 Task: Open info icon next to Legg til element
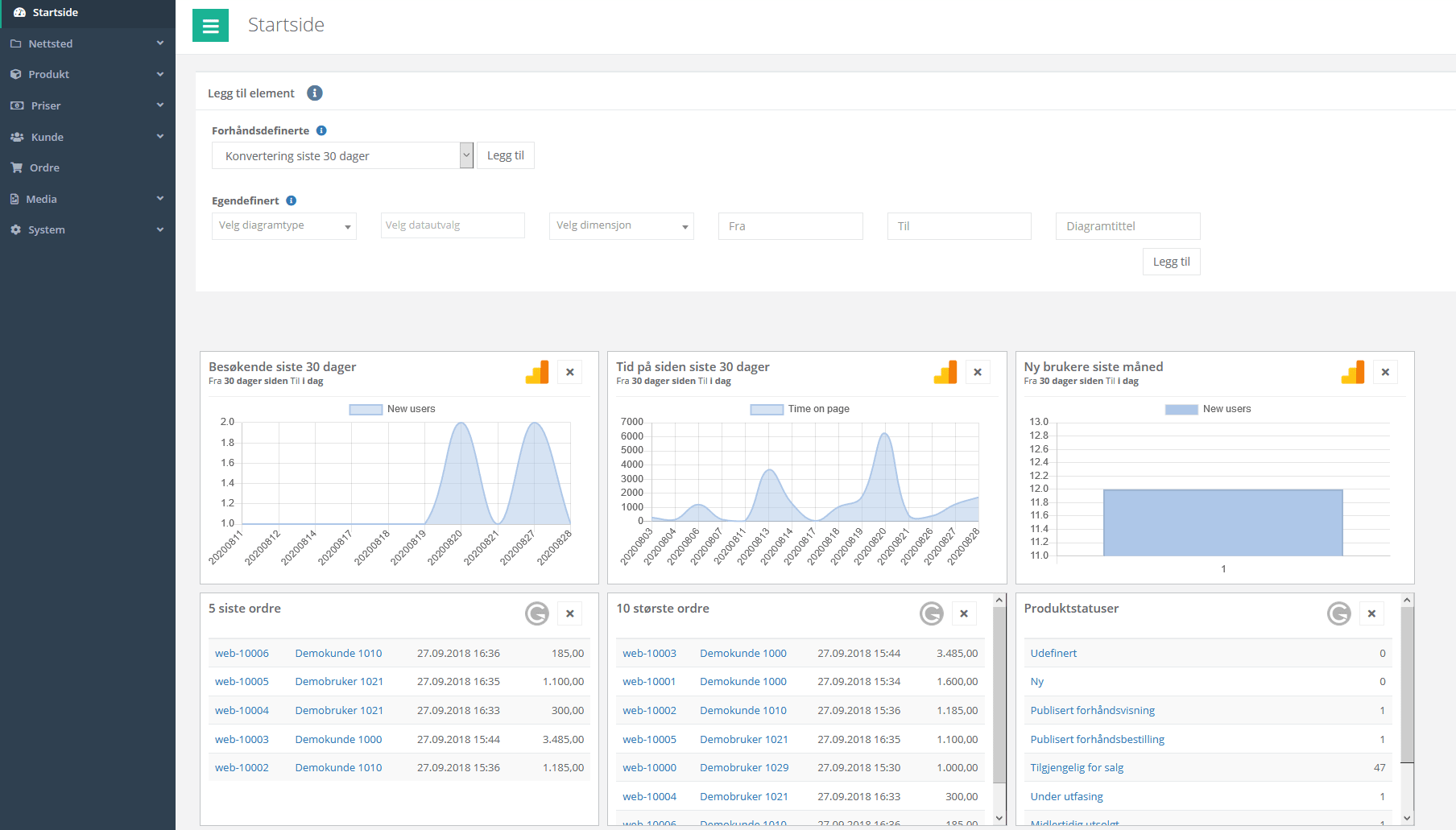coord(315,93)
